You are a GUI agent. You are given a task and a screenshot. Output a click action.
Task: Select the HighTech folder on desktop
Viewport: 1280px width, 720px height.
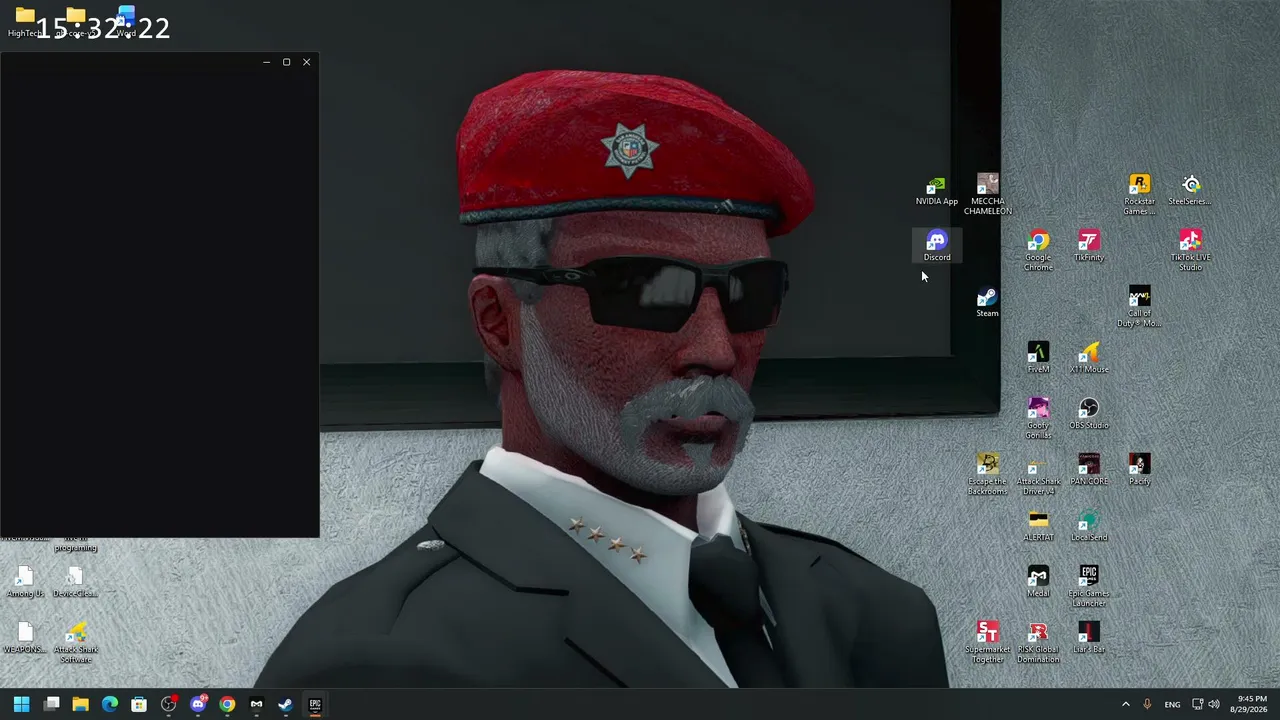pyautogui.click(x=25, y=23)
